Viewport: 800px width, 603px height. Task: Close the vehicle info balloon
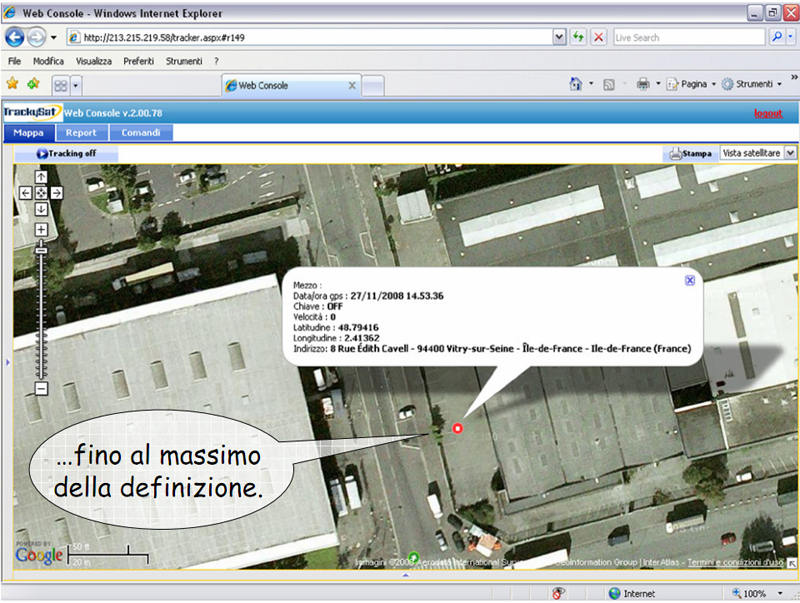[690, 280]
